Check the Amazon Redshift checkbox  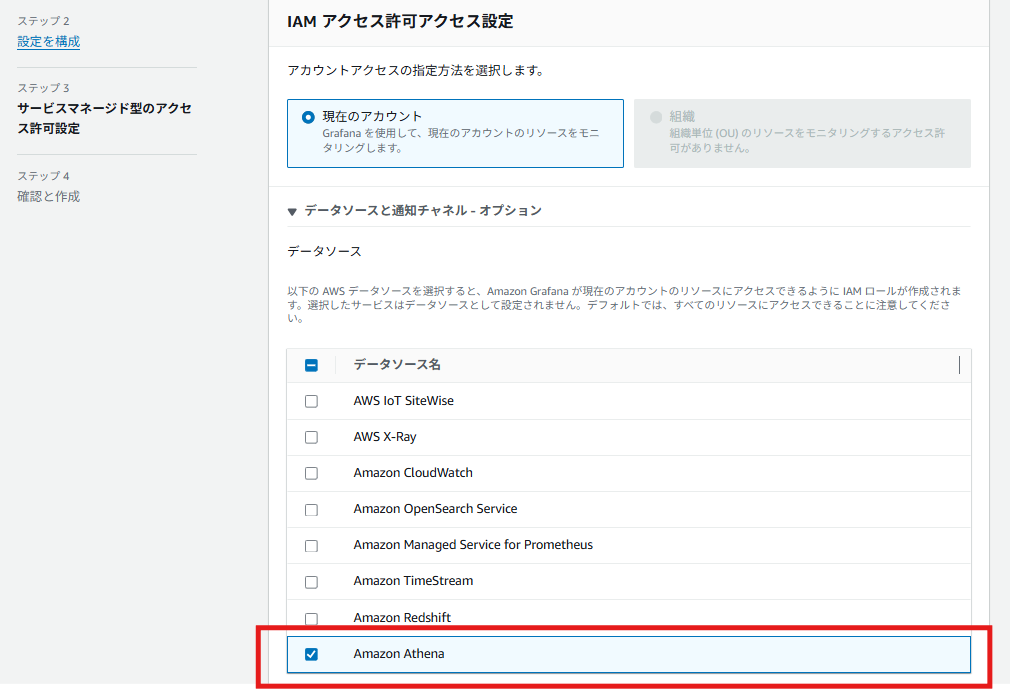click(x=311, y=618)
